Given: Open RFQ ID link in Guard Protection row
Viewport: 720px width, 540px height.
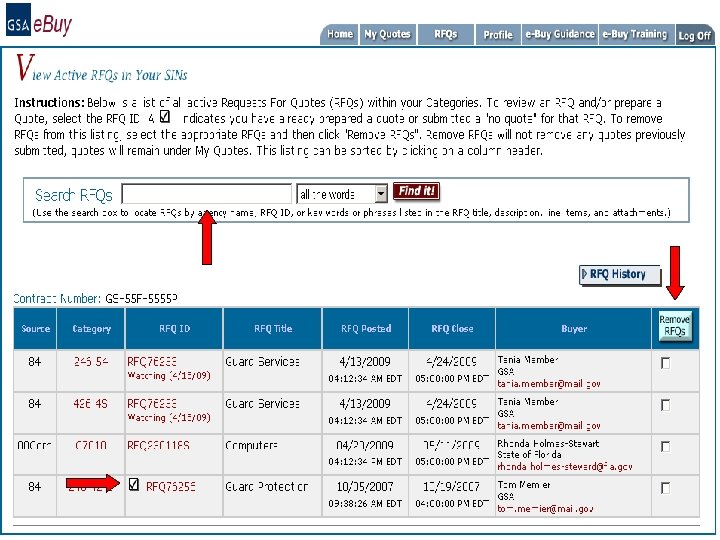Looking at the screenshot, I should [170, 487].
